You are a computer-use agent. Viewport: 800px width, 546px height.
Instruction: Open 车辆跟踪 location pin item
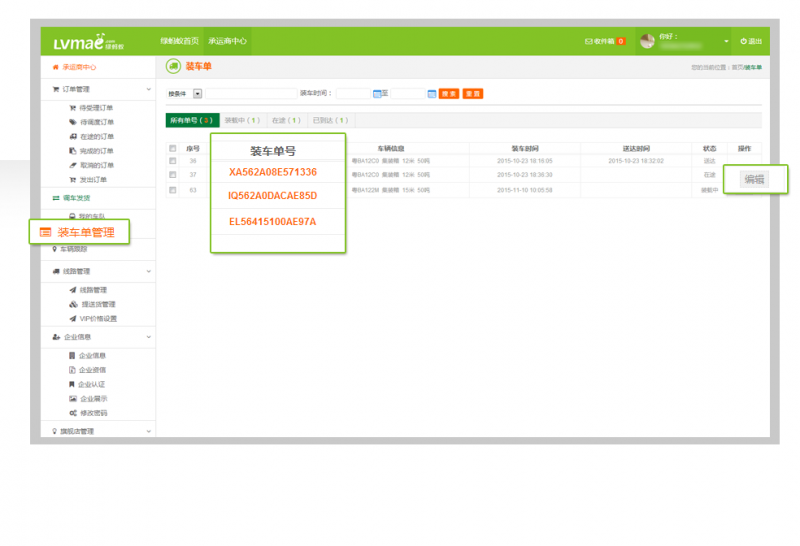click(70, 249)
